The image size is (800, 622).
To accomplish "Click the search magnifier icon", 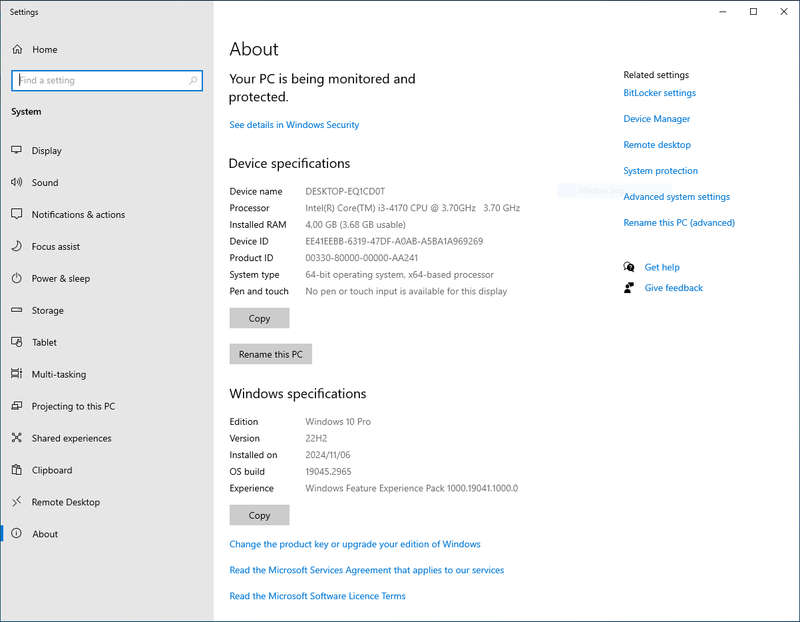I will [193, 80].
